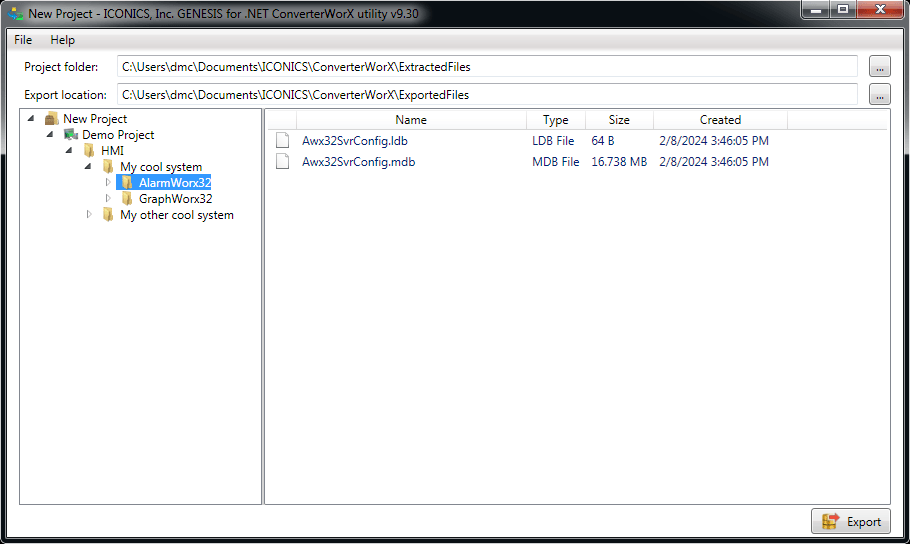Collapse the New Project tree node

pos(31,118)
